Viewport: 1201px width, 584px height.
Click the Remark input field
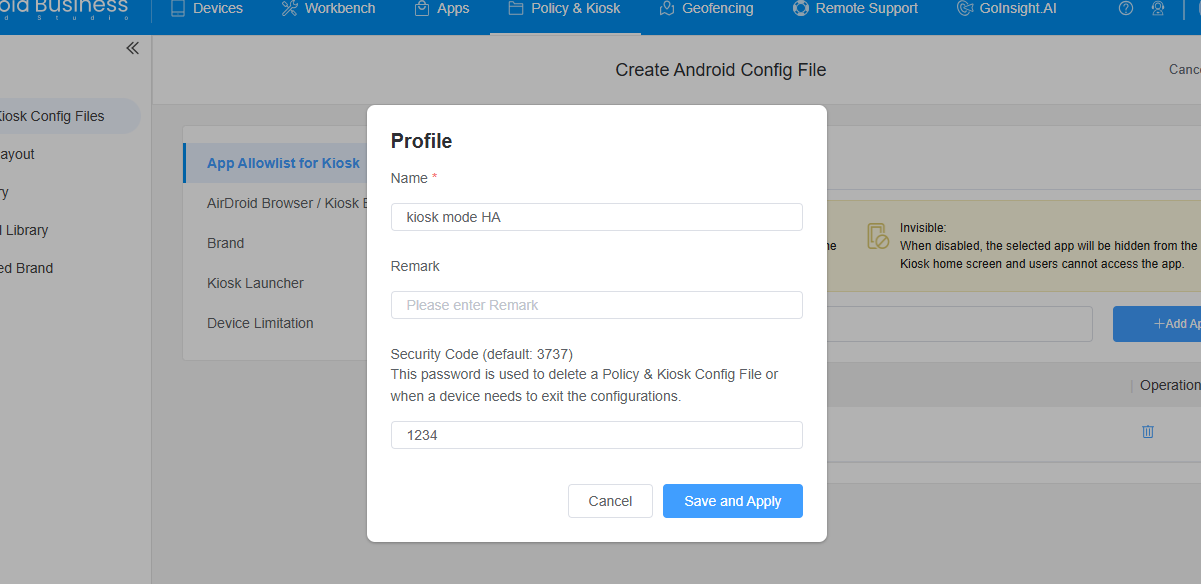pos(596,304)
